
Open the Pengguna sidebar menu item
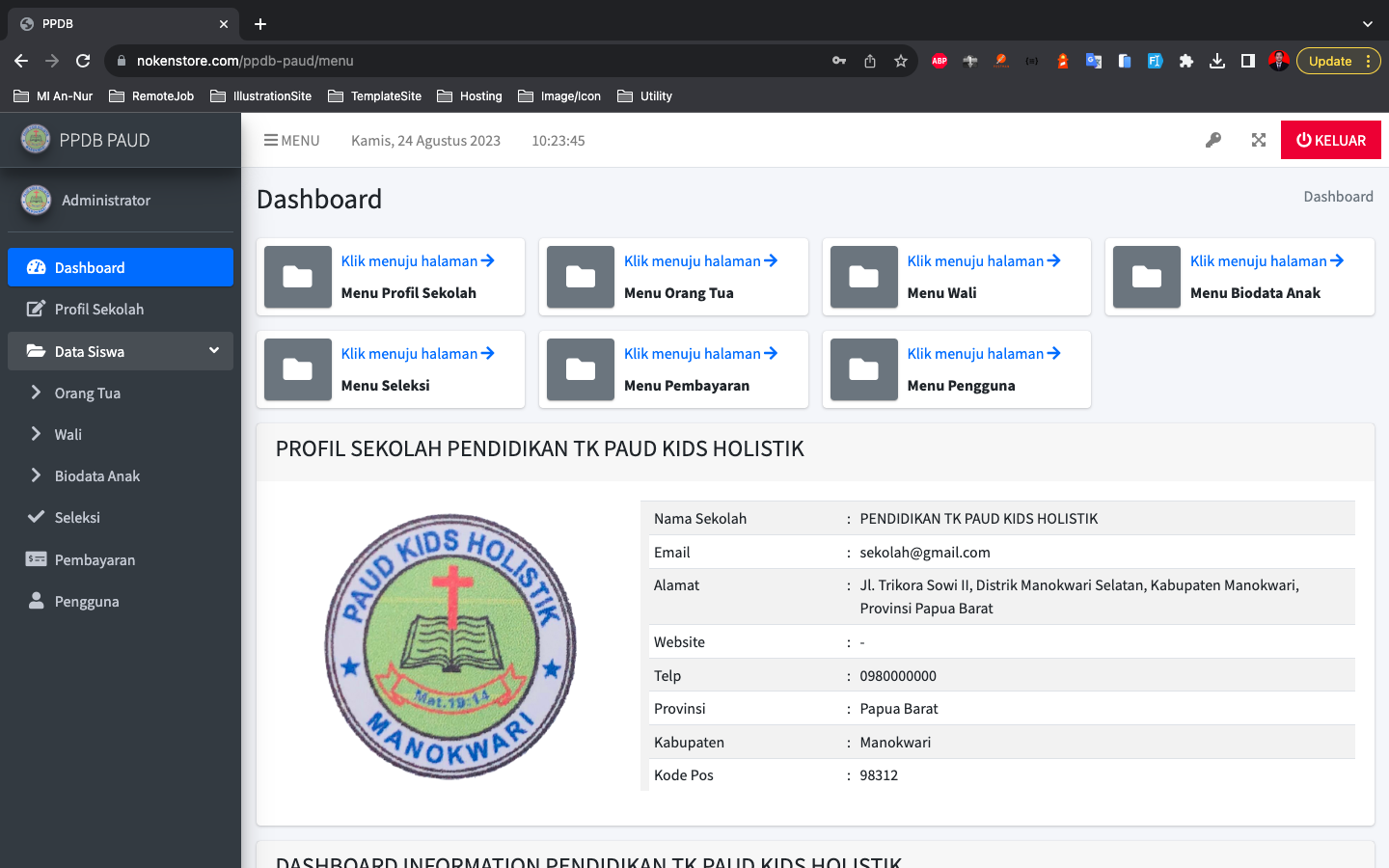coord(87,601)
